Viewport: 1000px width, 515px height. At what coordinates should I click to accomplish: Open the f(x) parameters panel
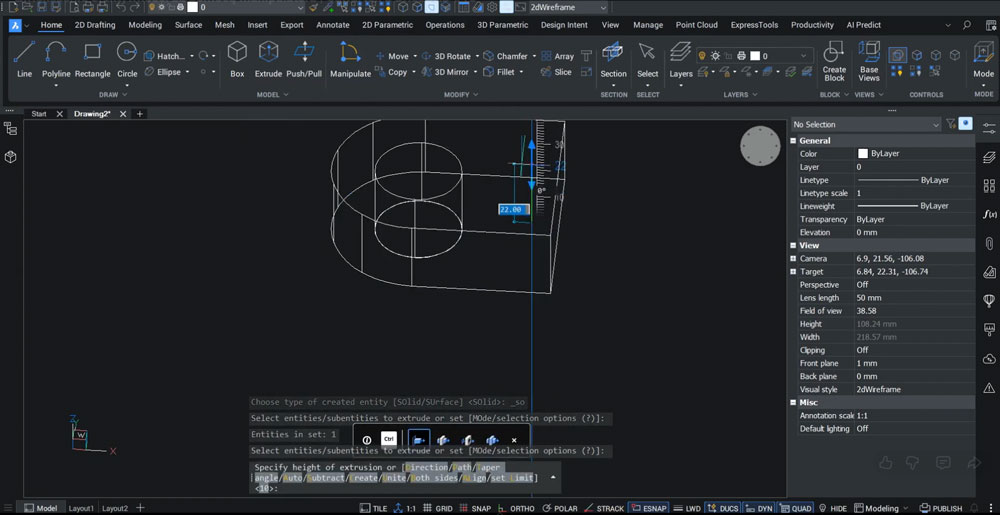coord(989,214)
